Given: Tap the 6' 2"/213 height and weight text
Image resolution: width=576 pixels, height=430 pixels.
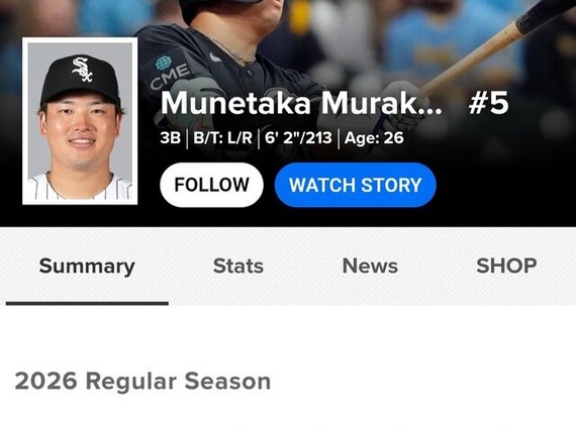Looking at the screenshot, I should tap(298, 138).
